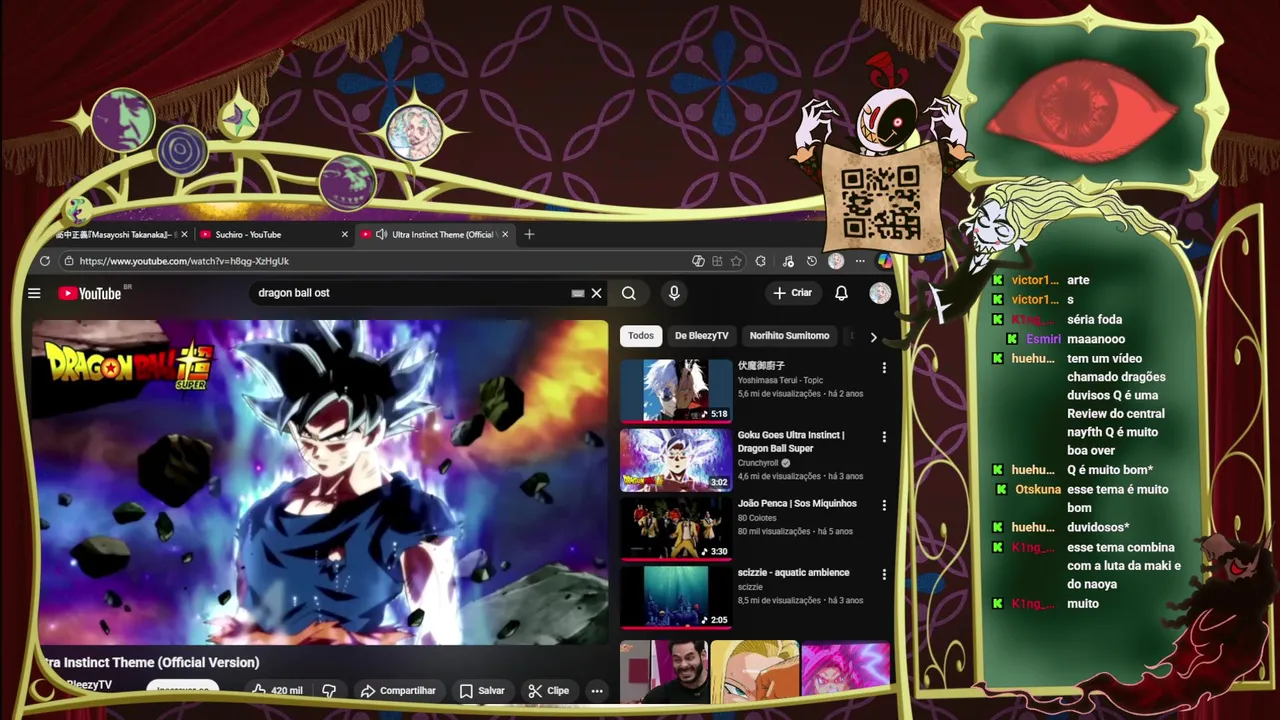Open options for João Penca video

coord(884,506)
